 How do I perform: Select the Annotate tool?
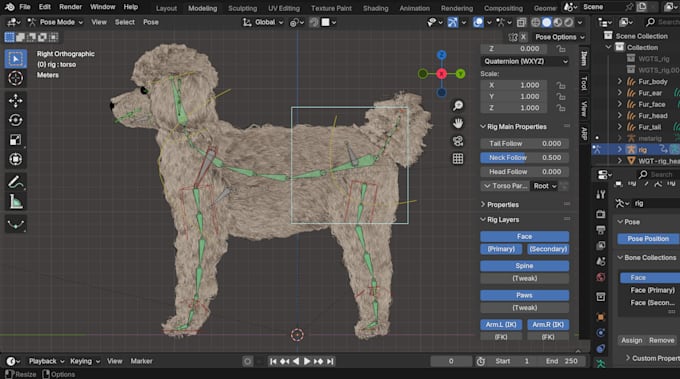[16, 182]
